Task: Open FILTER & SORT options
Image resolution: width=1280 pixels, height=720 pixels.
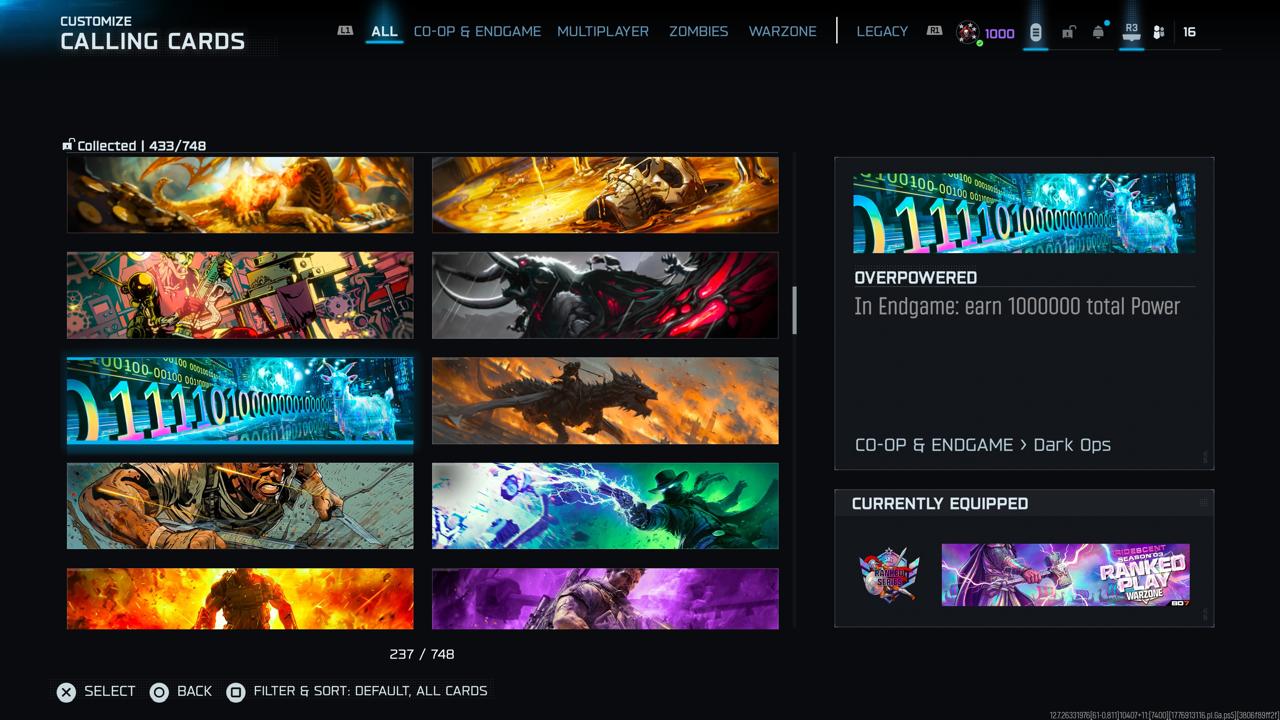Action: pos(357,691)
